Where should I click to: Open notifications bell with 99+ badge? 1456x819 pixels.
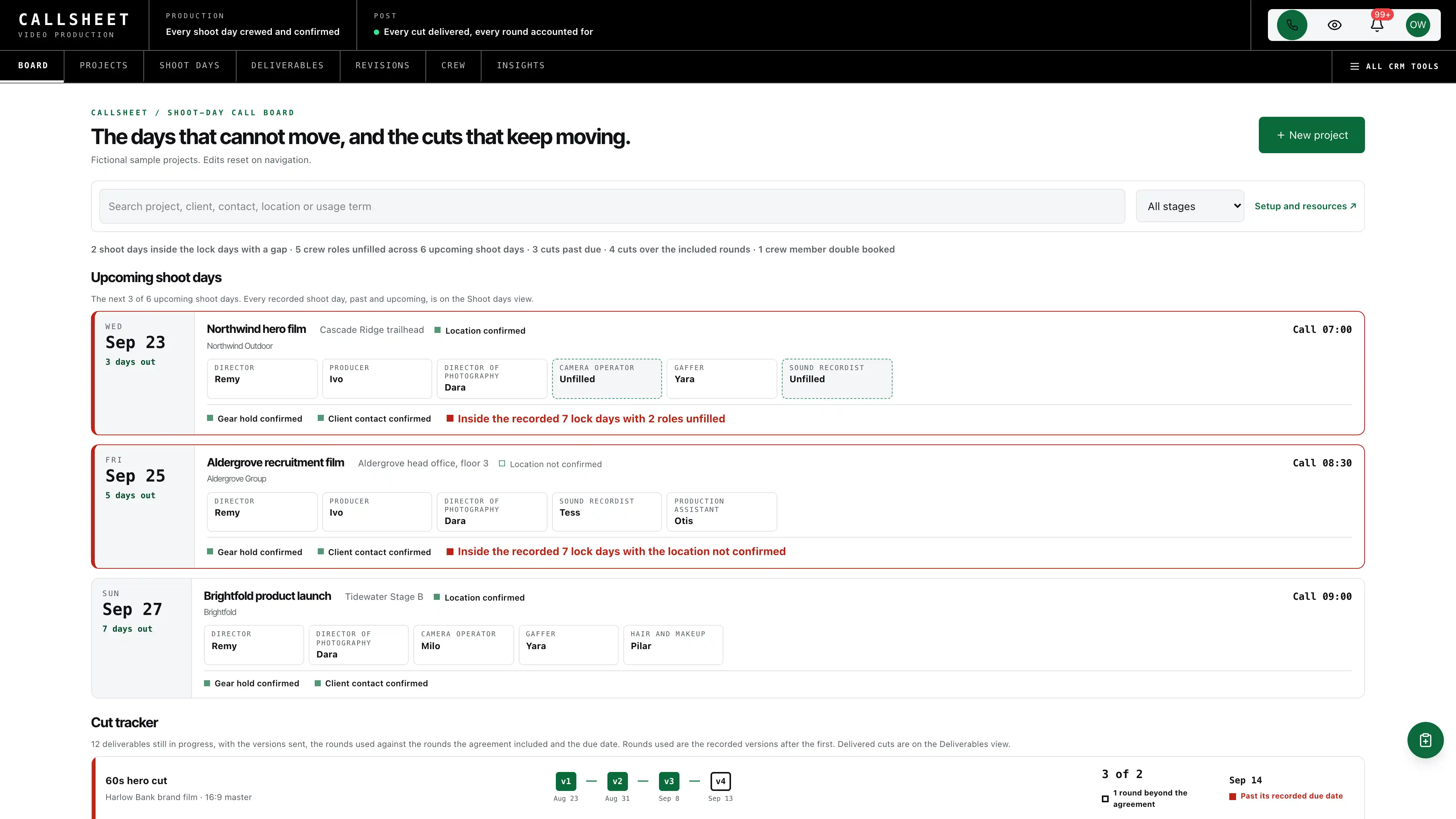(1377, 25)
